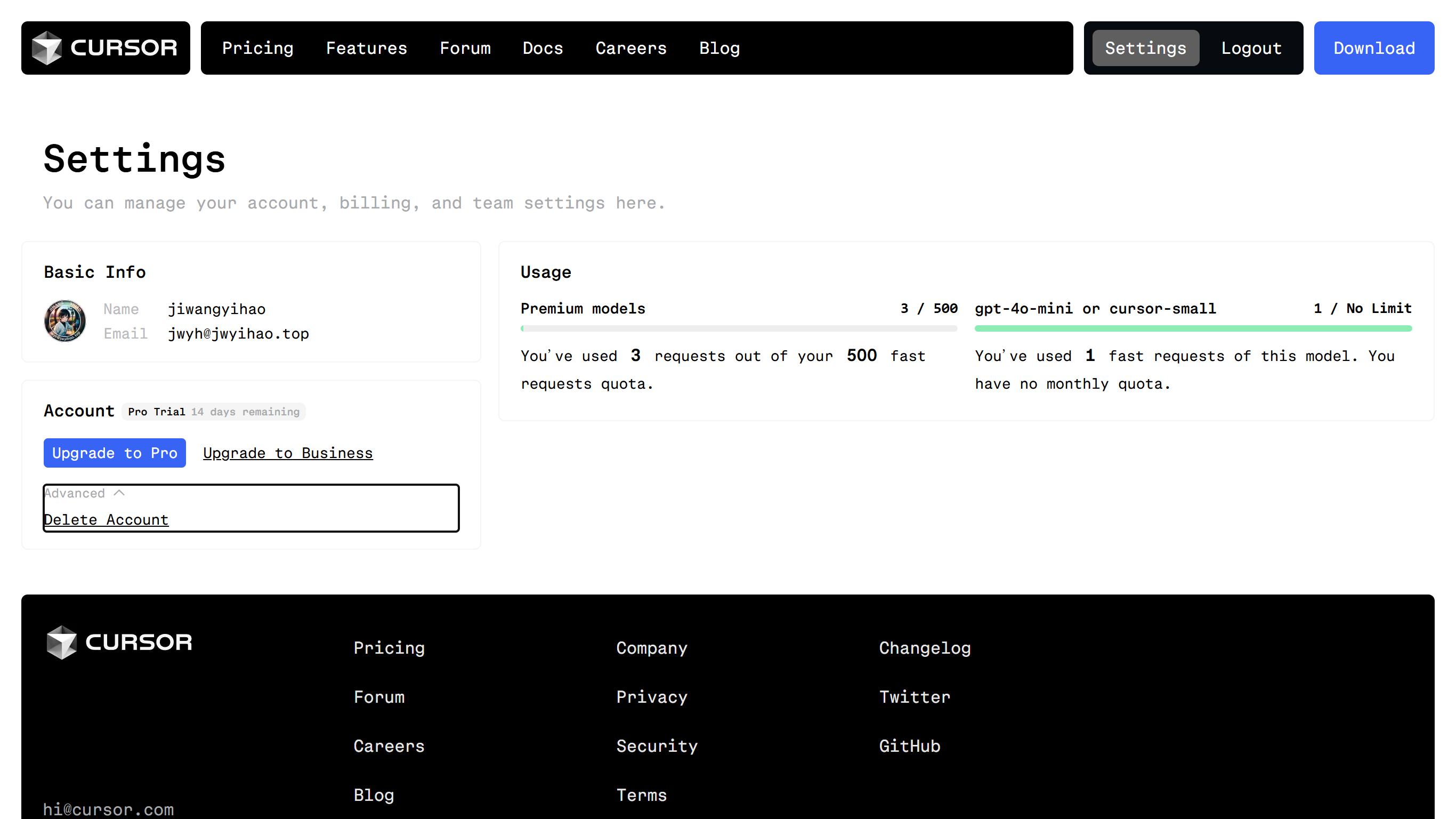The image size is (1456, 819).
Task: Click the jiwangyihao profile avatar
Action: click(65, 320)
